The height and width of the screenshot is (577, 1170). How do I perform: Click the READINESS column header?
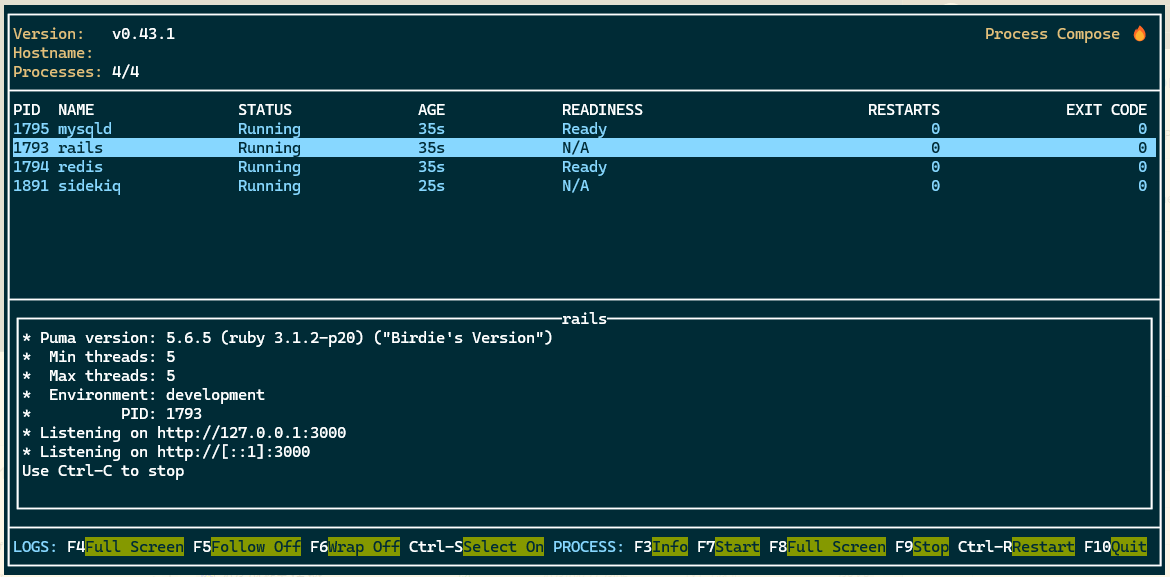point(602,110)
